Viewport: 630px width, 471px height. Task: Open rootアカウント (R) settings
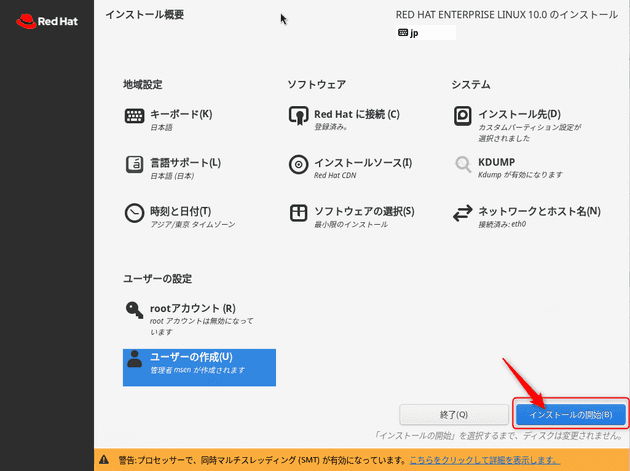pyautogui.click(x=192, y=308)
